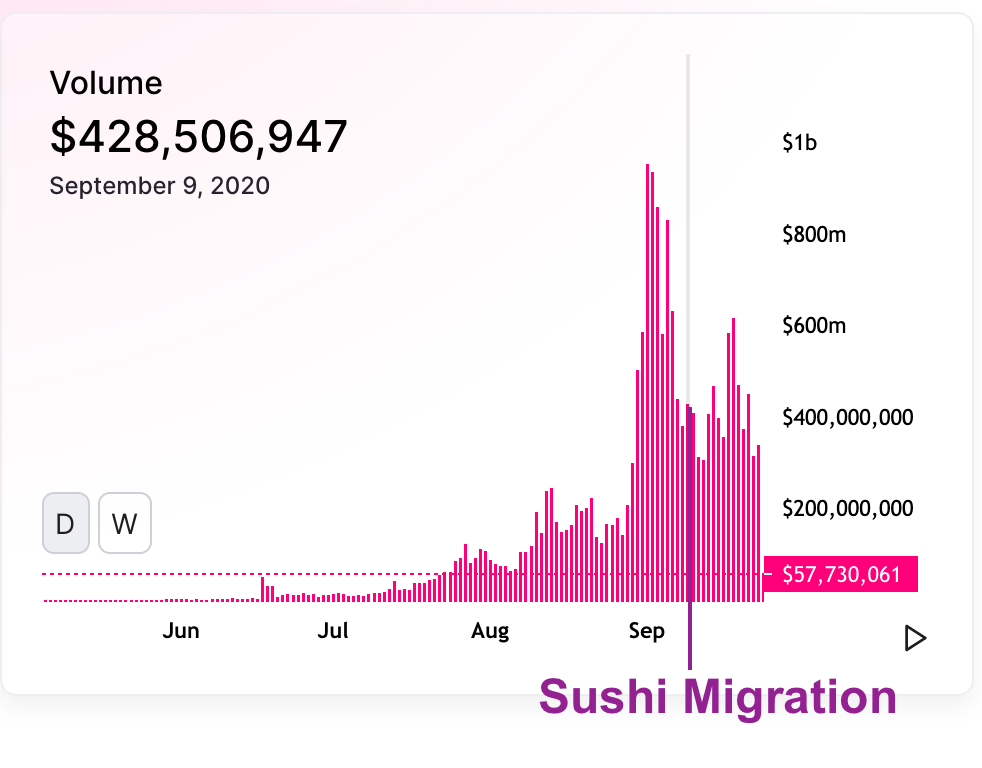This screenshot has width=982, height=768.
Task: Click the $800m axis label
Action: pos(814,235)
